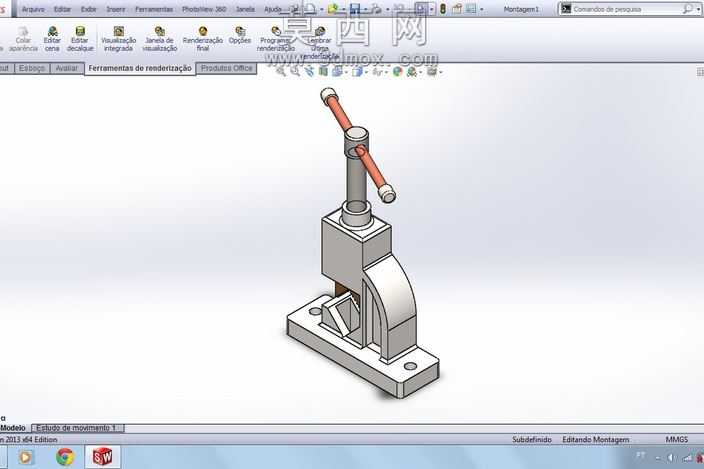
Task: Open the Ajuda menu
Action: [x=273, y=9]
